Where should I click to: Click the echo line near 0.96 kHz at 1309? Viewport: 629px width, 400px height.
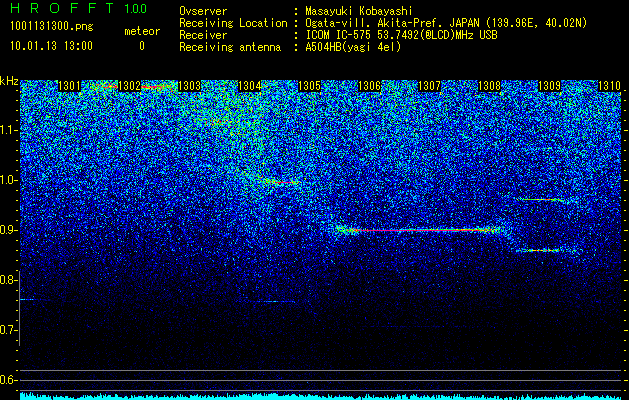(x=542, y=199)
